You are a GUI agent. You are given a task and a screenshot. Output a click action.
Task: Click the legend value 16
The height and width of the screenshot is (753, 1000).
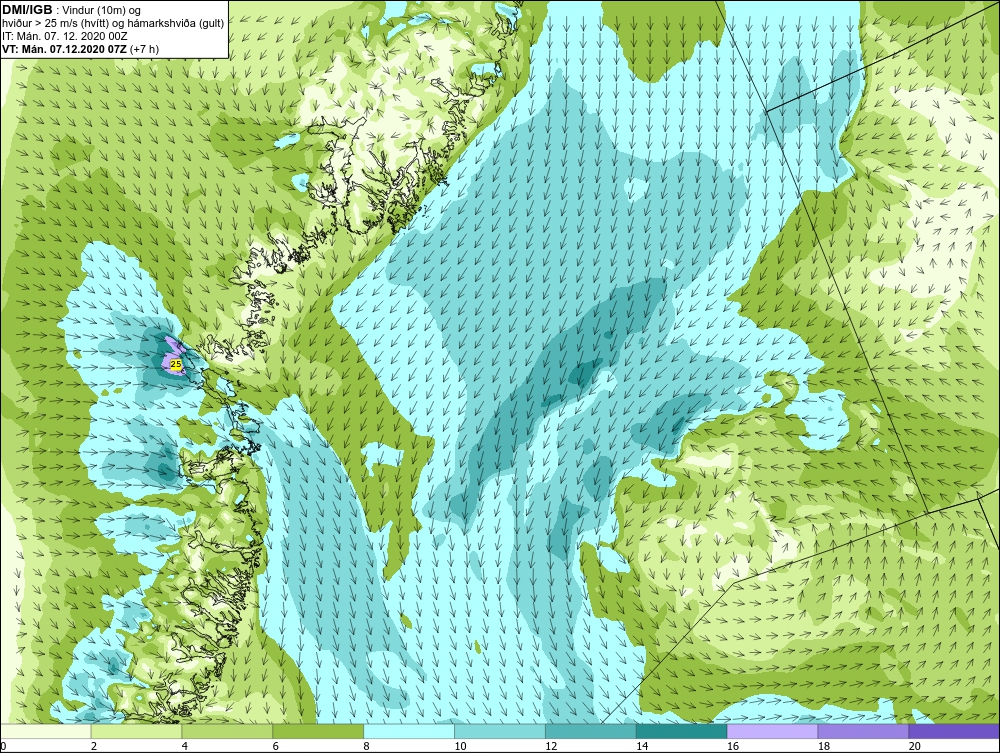732,746
